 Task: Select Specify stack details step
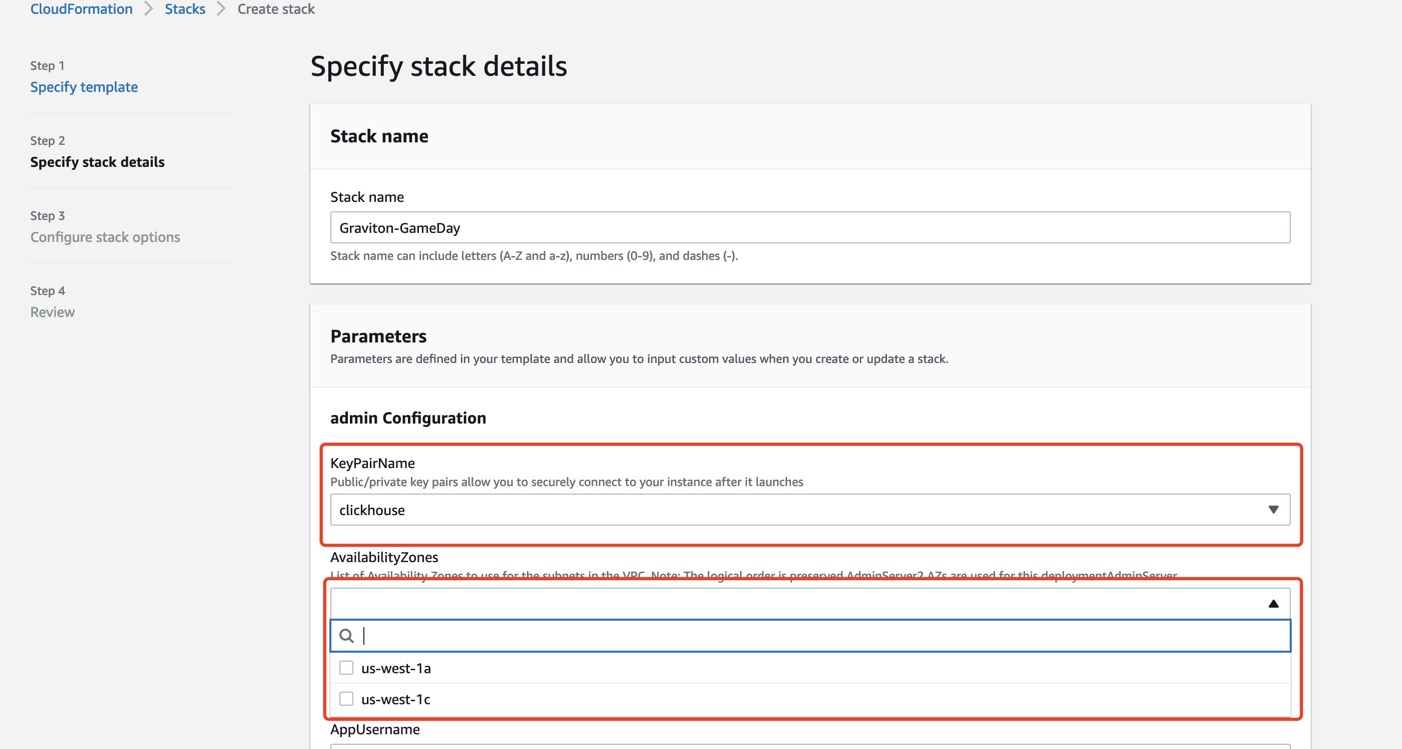coord(97,162)
